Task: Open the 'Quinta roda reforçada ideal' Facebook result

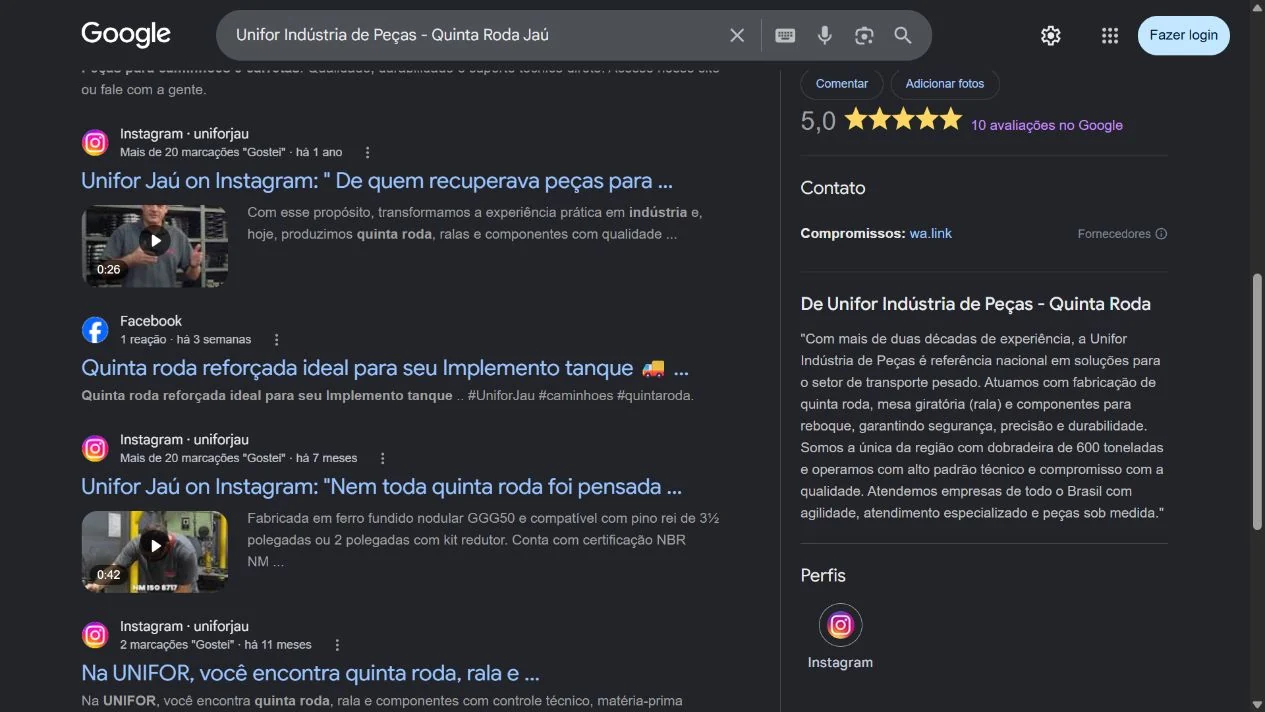Action: [x=385, y=368]
